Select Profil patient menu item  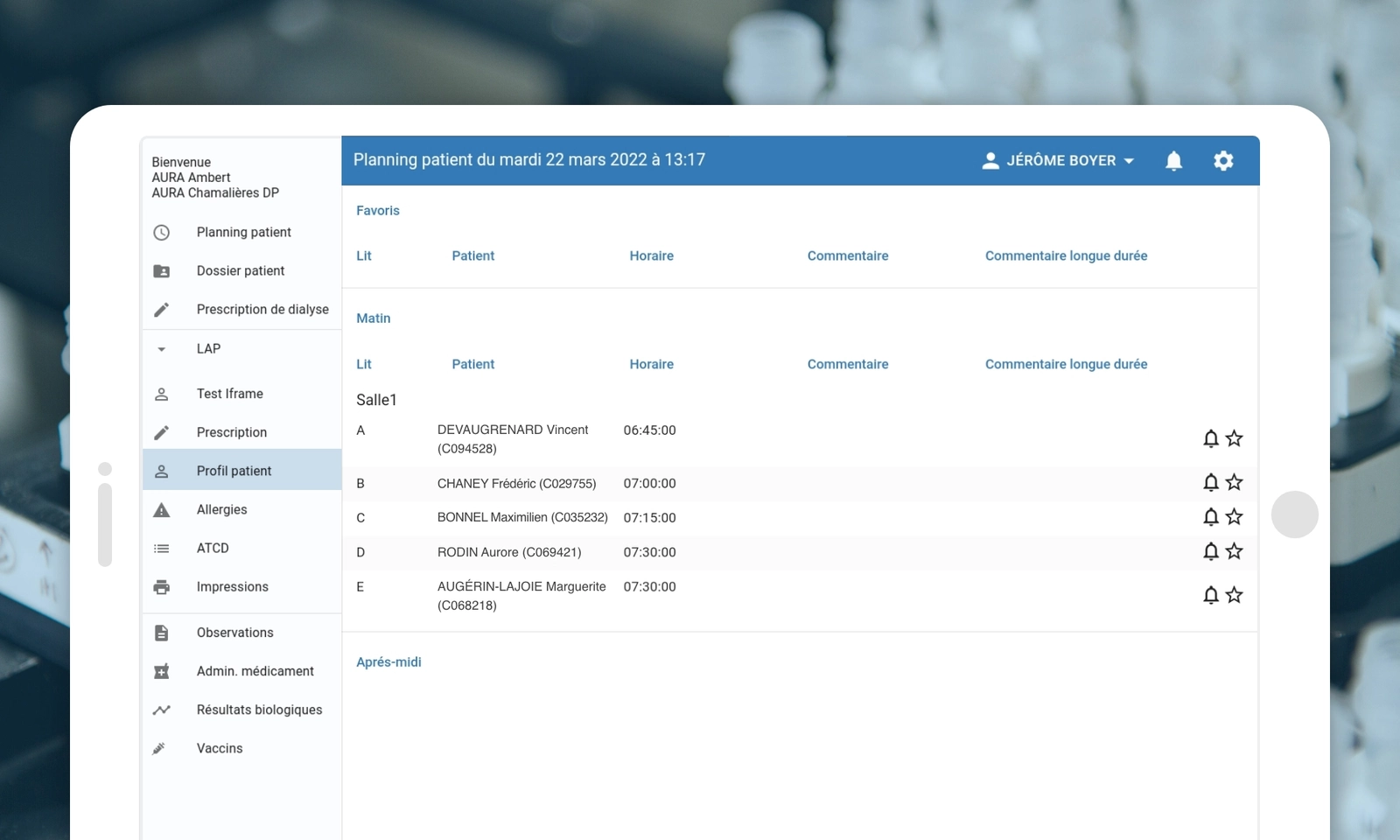pos(241,471)
